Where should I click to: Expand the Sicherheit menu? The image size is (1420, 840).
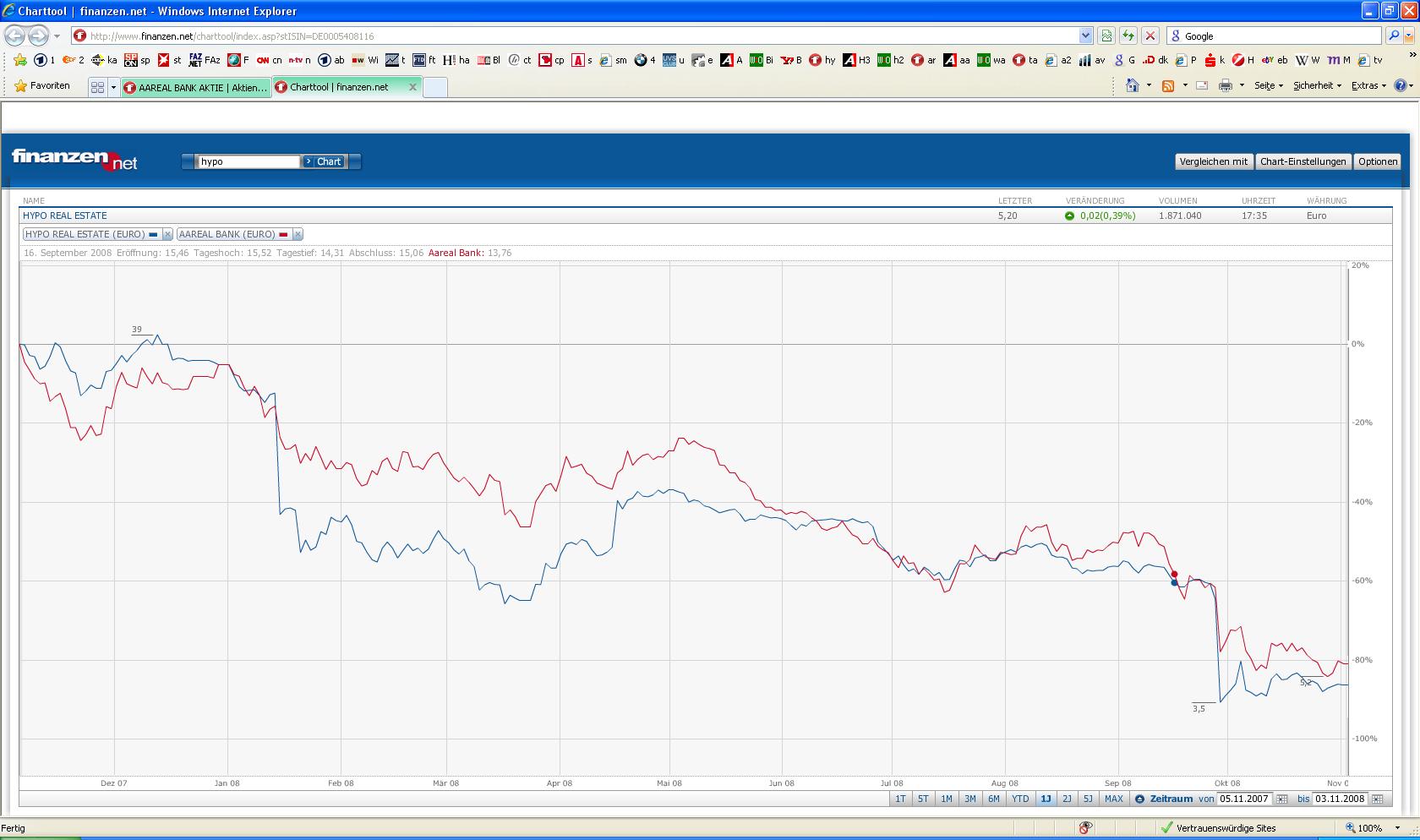pyautogui.click(x=1317, y=86)
